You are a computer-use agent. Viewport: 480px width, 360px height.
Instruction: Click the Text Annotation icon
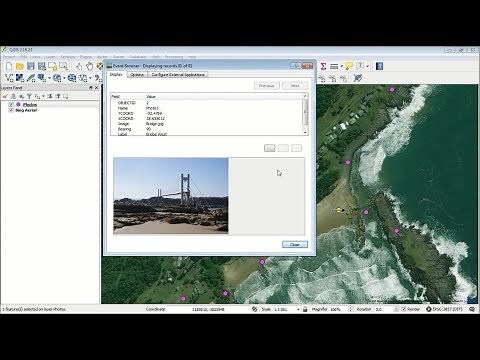360,66
